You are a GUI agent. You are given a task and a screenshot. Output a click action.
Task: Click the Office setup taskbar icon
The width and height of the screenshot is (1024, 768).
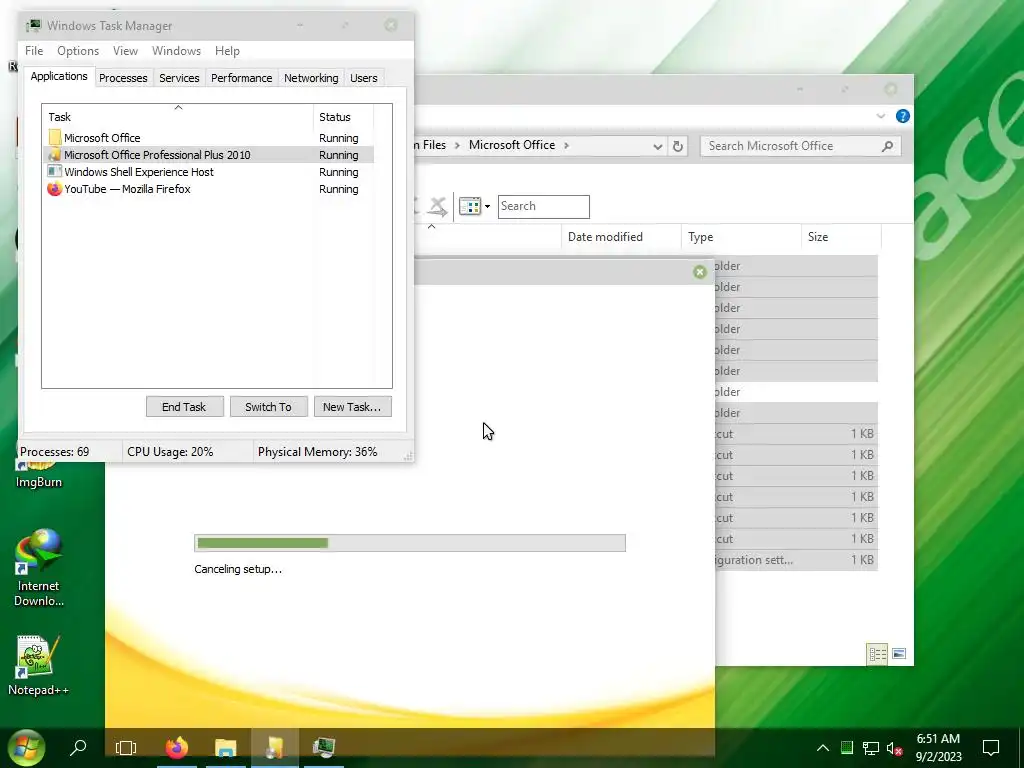click(x=275, y=747)
